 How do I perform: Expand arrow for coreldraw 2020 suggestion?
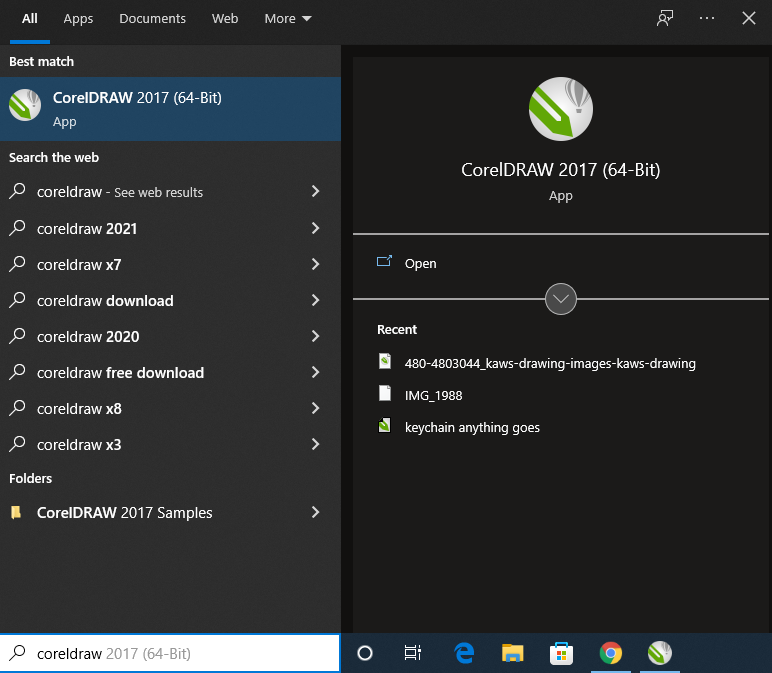tap(315, 336)
